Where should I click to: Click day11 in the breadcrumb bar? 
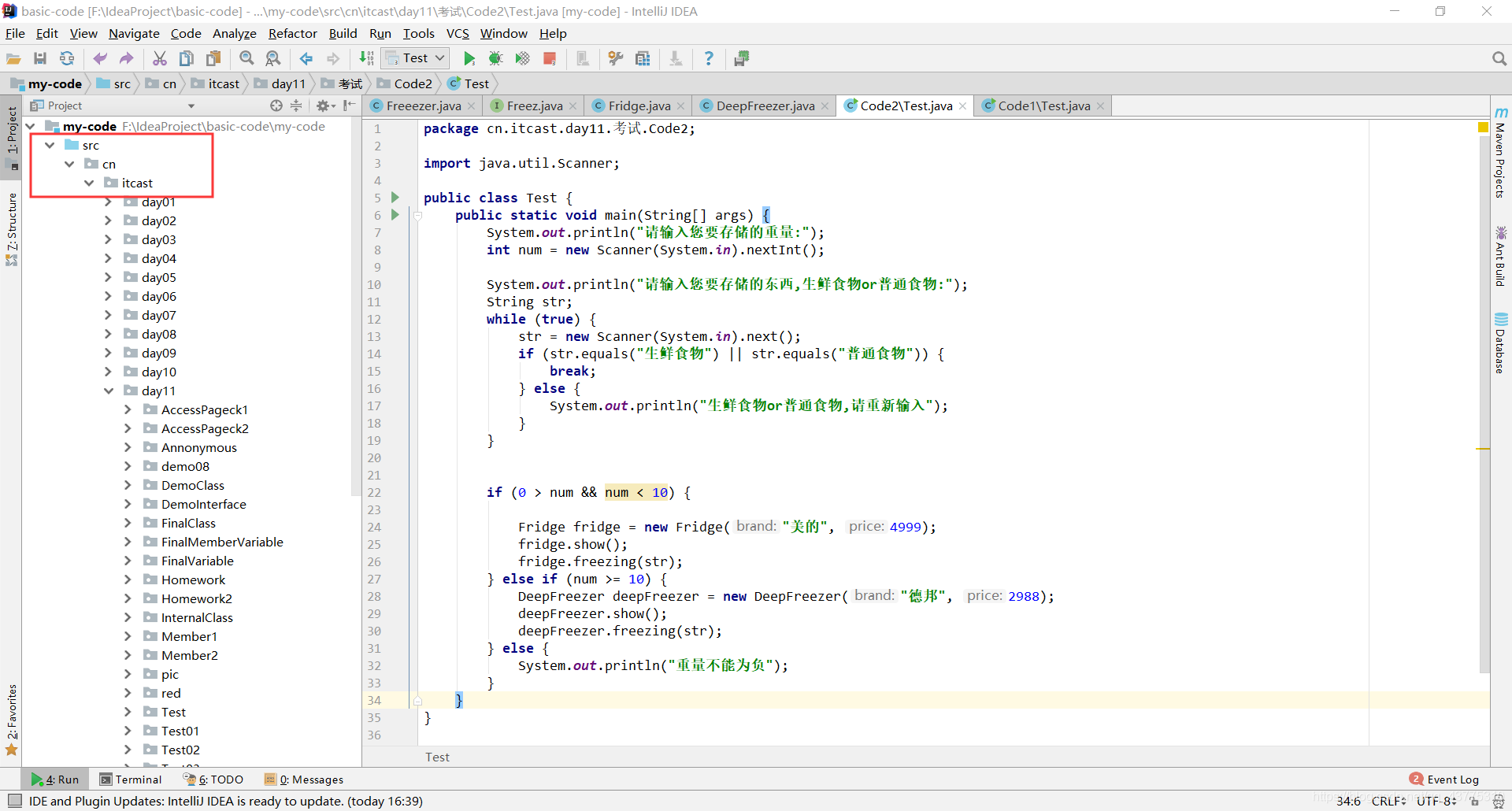coord(288,83)
